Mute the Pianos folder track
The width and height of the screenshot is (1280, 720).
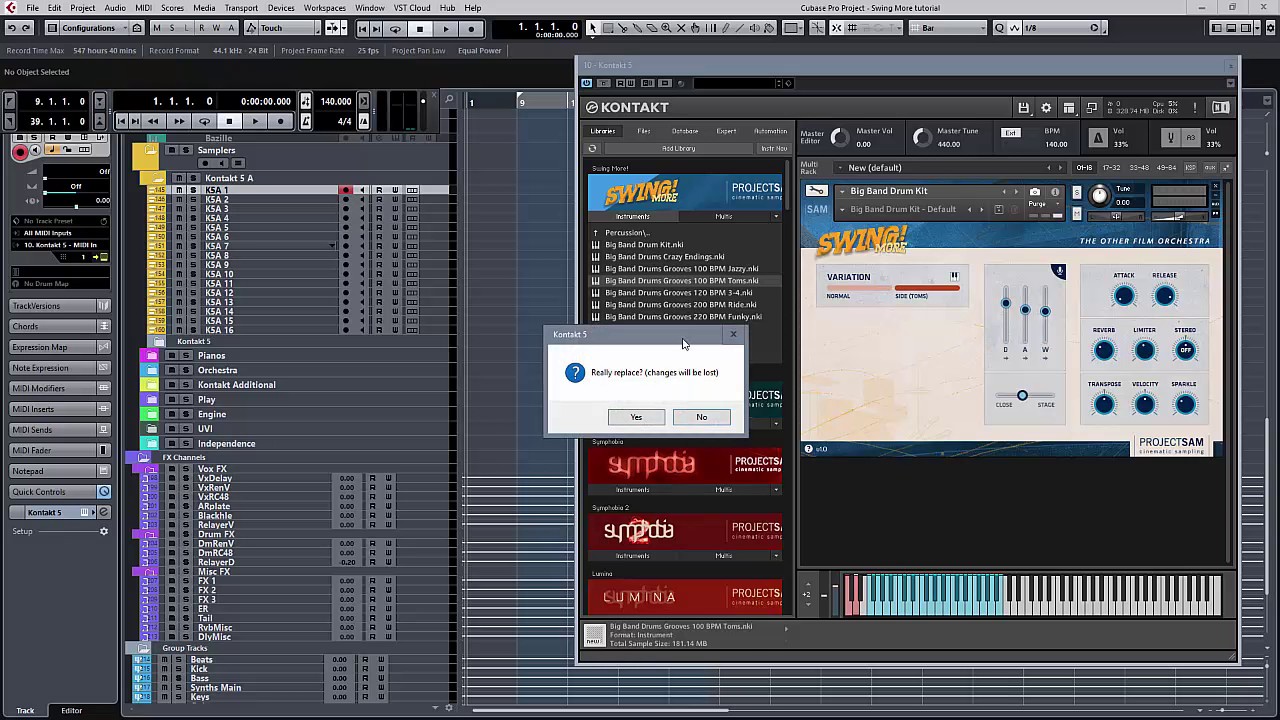pyautogui.click(x=171, y=356)
